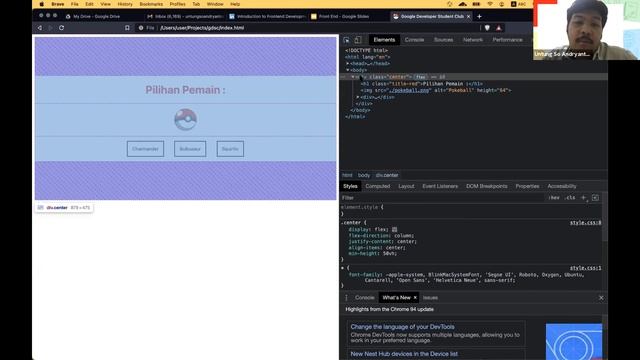The height and width of the screenshot is (360, 640).
Task: Close the Google Developer Student Club tab
Action: pos(468,16)
